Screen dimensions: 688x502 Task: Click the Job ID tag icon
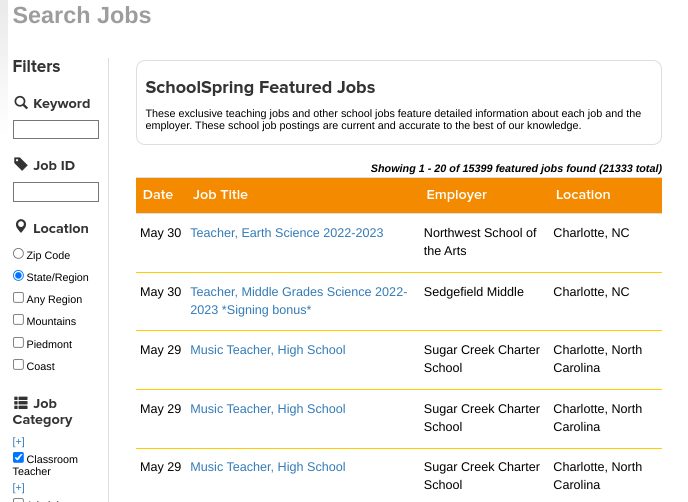tap(21, 165)
